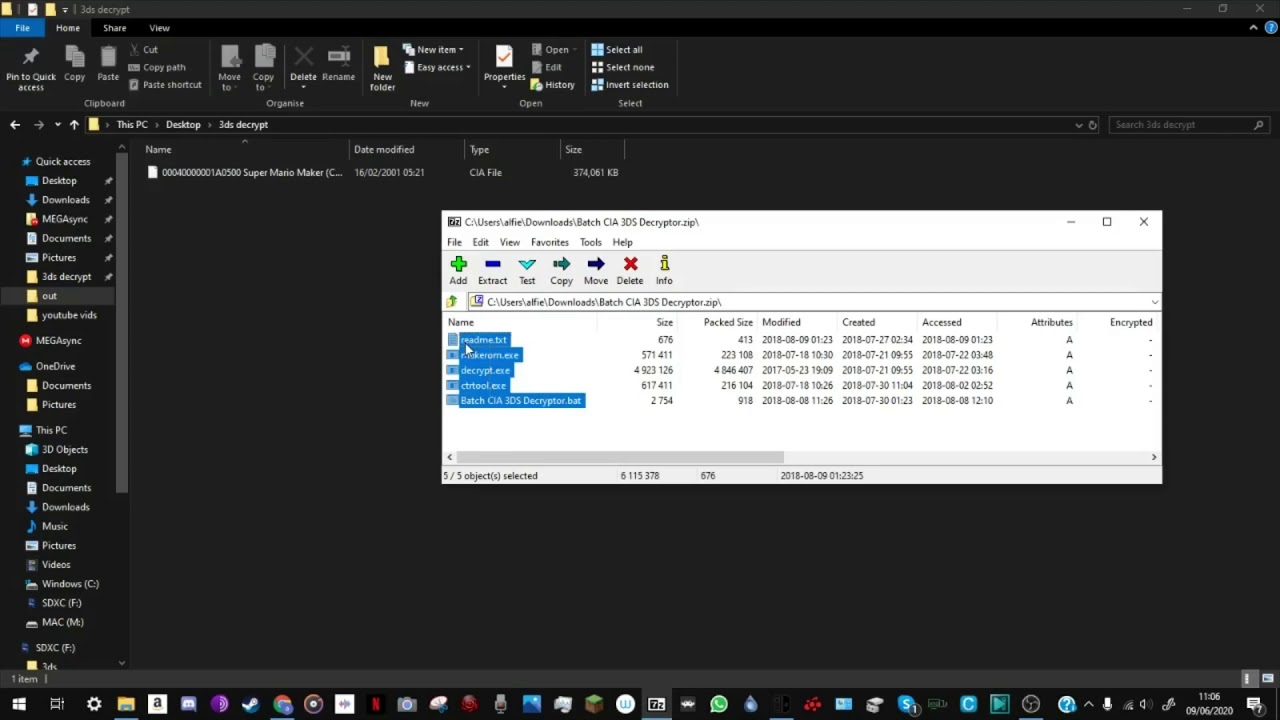Switch to details view in Explorer
The image size is (1280, 720).
coord(1248,679)
